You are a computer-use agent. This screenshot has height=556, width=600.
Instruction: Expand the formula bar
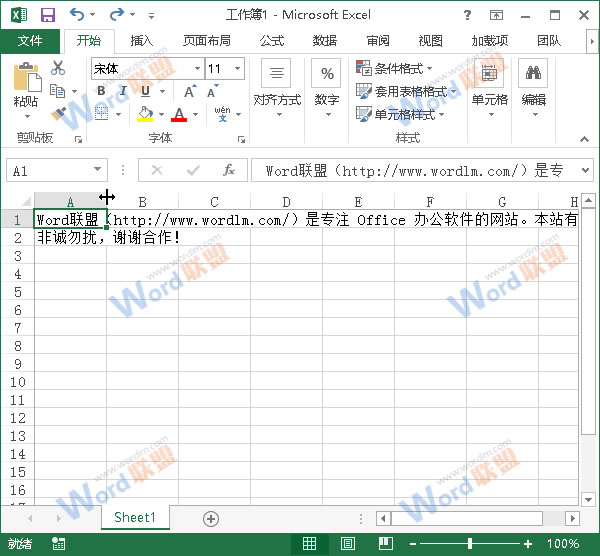pos(585,170)
